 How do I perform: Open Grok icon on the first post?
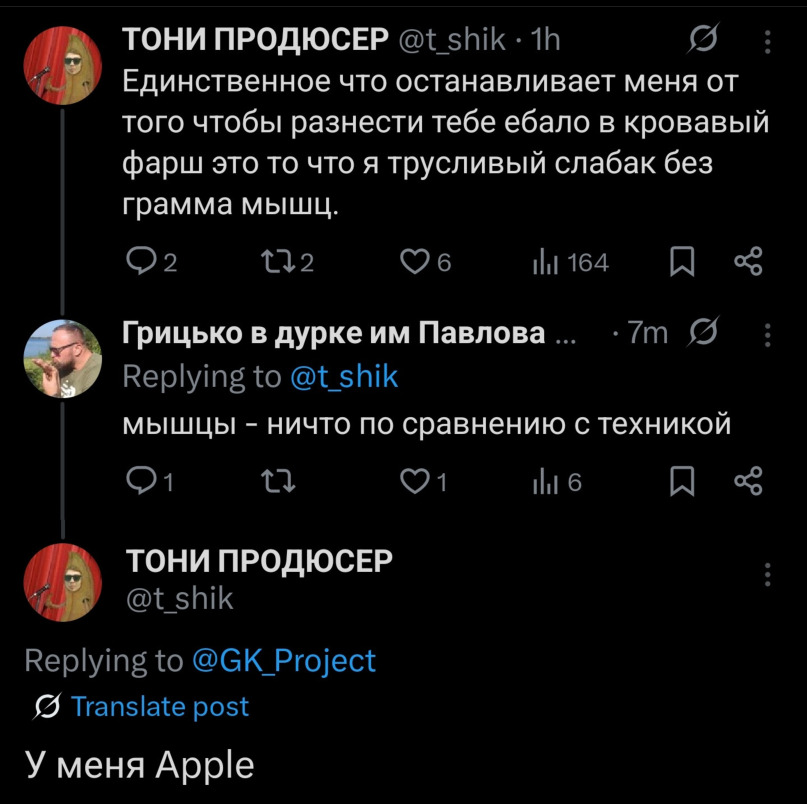704,39
